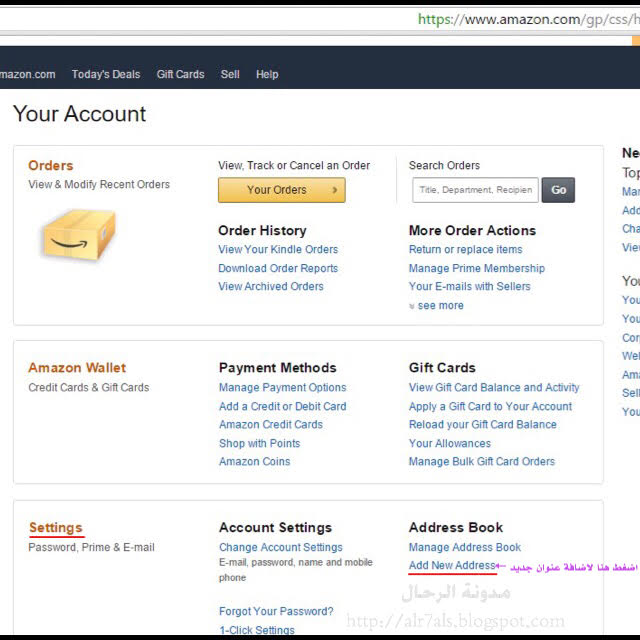Open Download Order Reports link
Viewport: 640px width, 640px height.
(278, 268)
